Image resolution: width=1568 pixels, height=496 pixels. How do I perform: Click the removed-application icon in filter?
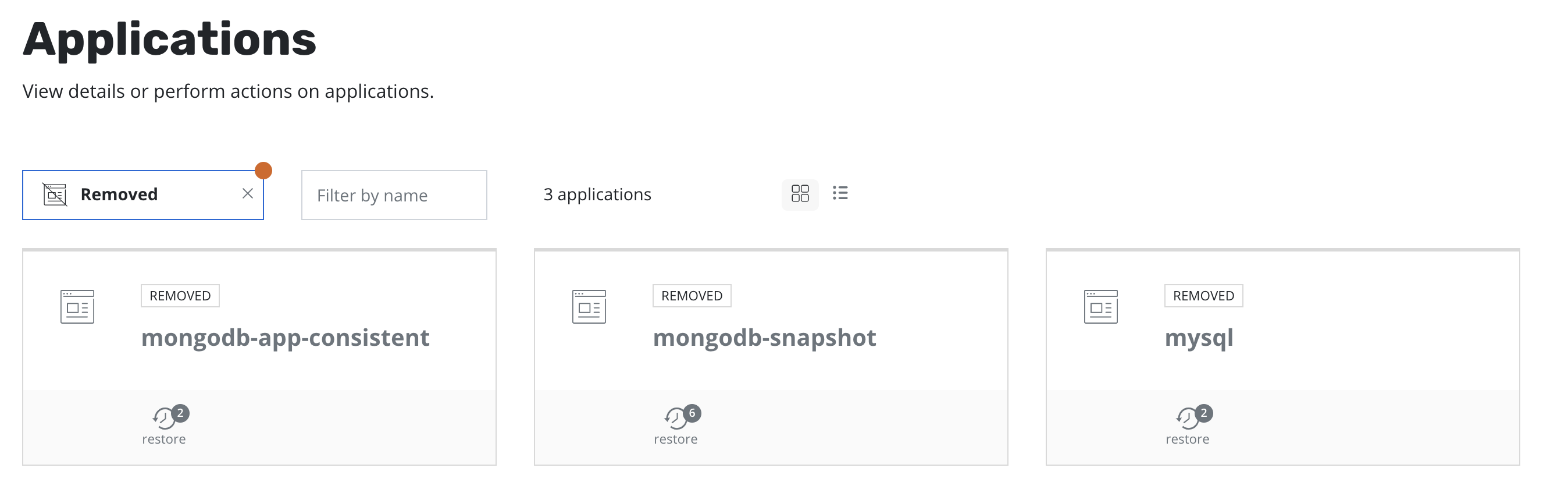[x=55, y=194]
